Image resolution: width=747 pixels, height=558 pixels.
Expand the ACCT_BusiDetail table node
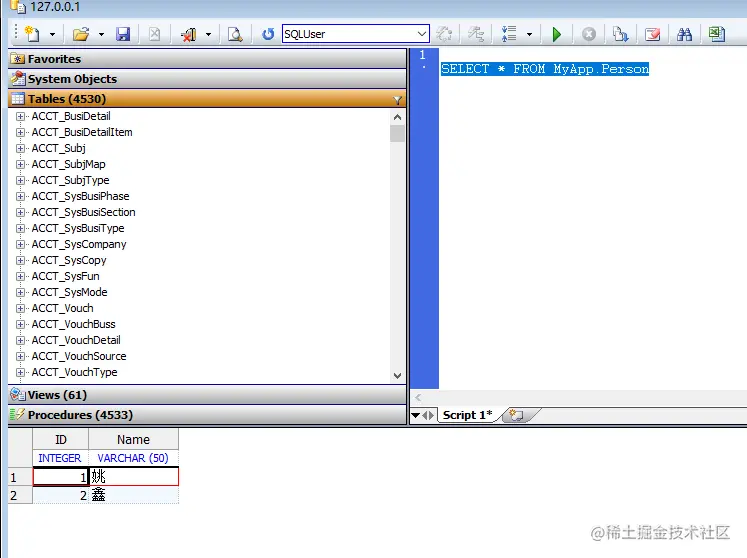pos(20,116)
